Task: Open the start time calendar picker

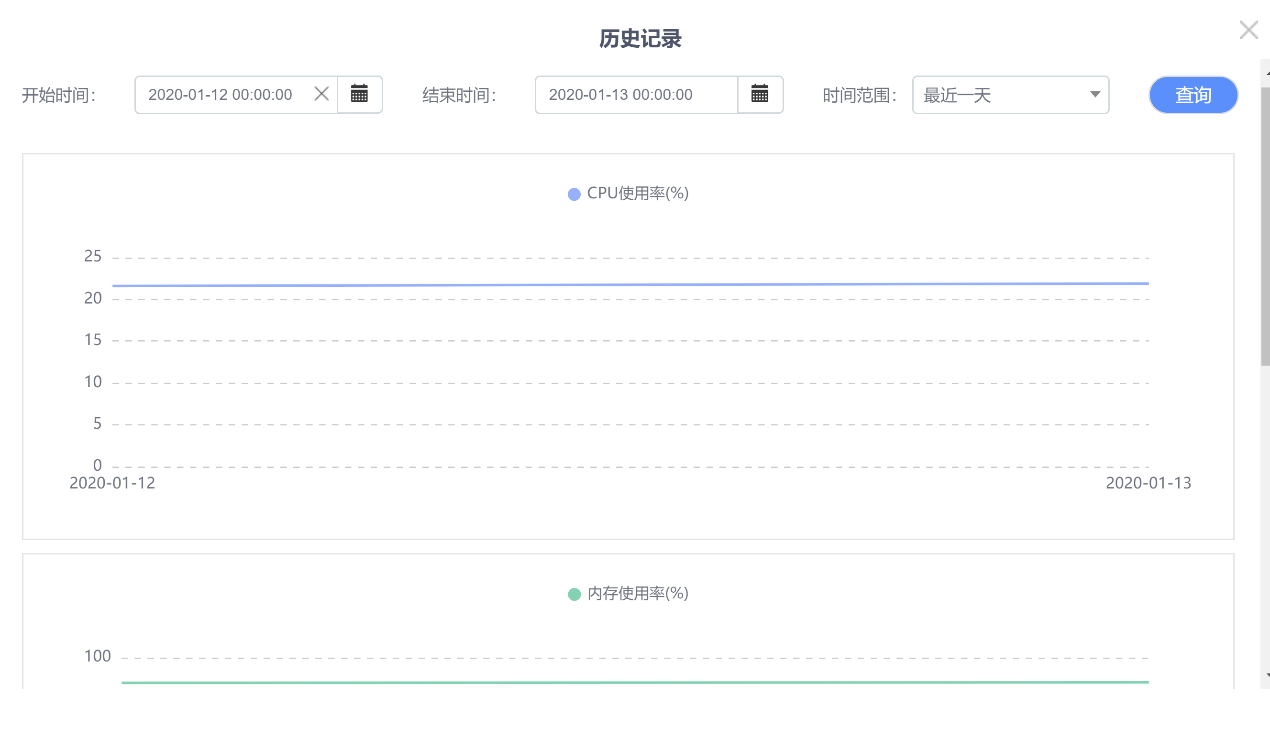Action: pos(360,94)
